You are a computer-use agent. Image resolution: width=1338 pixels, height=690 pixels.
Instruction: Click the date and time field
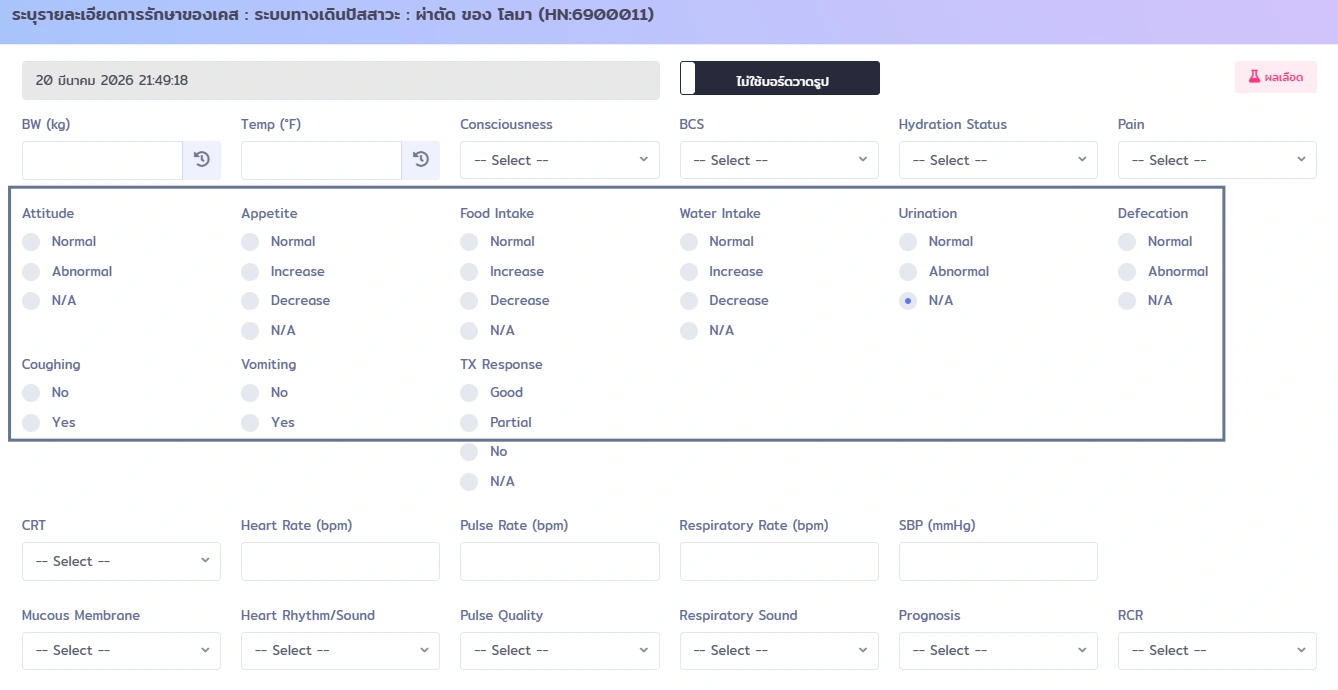(x=340, y=80)
